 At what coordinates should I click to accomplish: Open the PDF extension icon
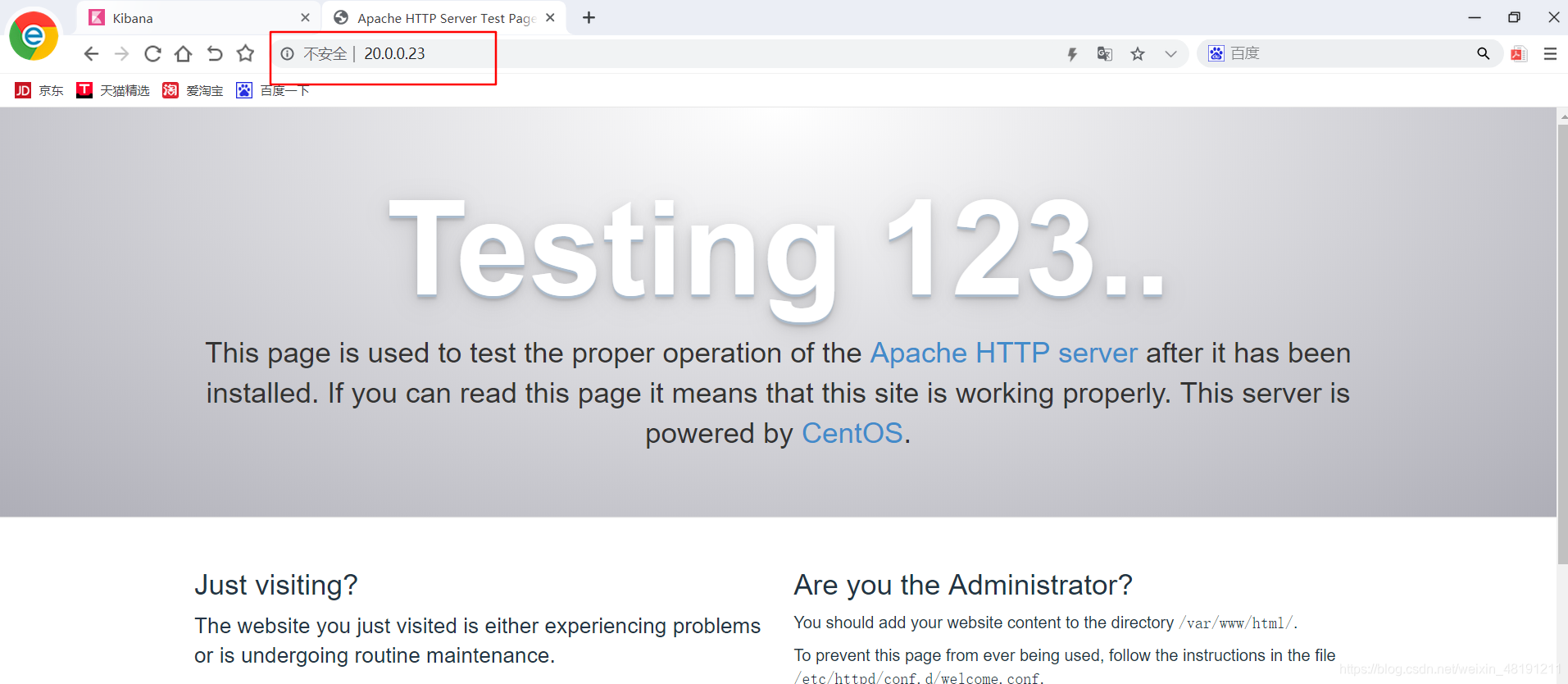click(x=1519, y=54)
